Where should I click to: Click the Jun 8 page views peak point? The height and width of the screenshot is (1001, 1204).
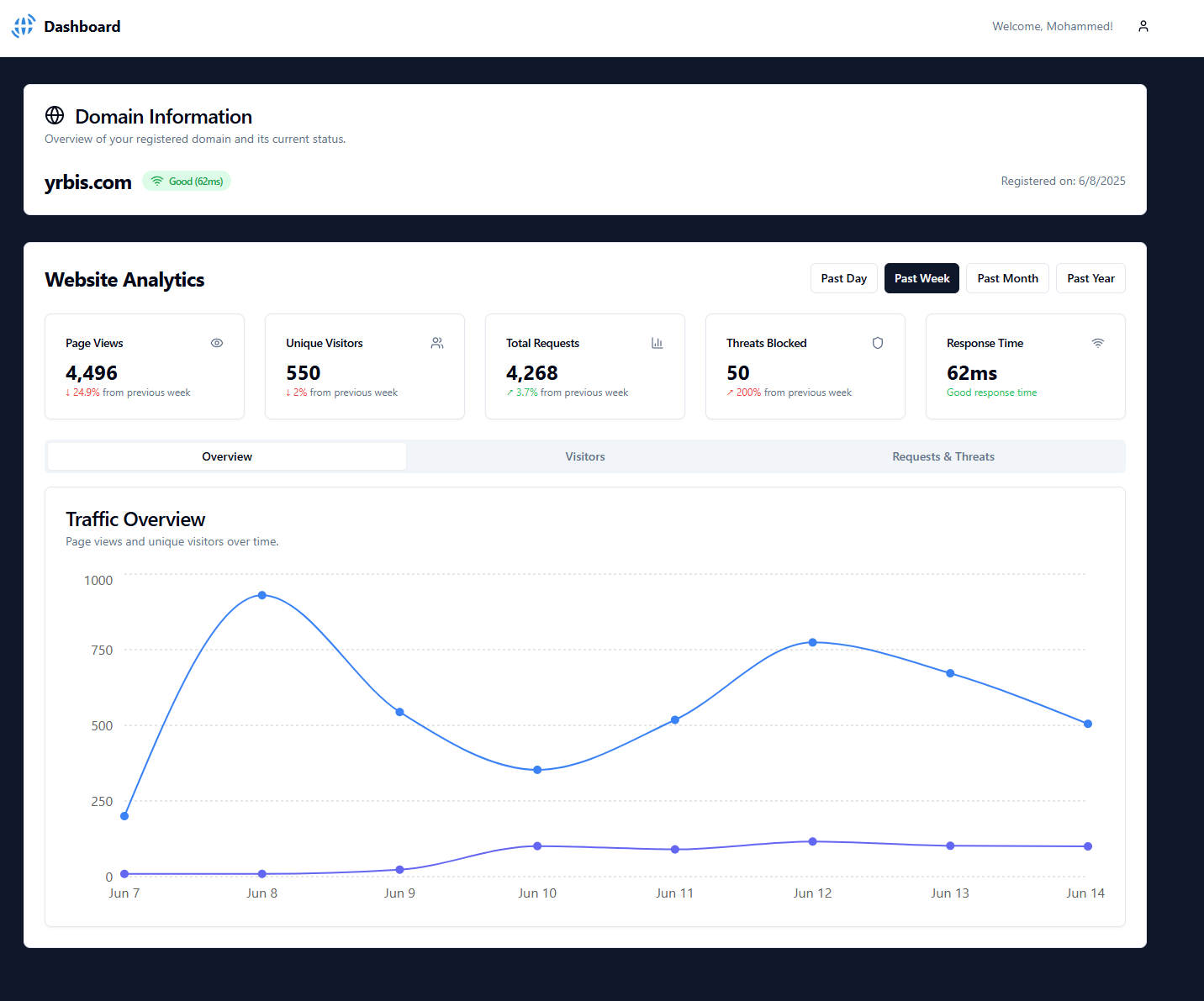tap(262, 595)
